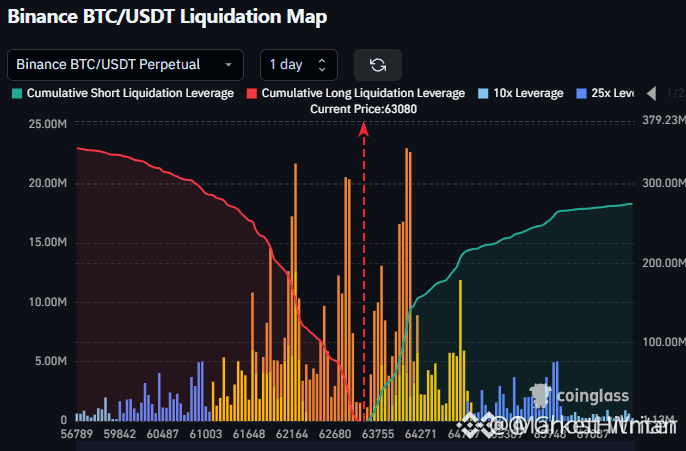The image size is (686, 451).
Task: Click the 61648 price axis label
Action: (x=249, y=434)
